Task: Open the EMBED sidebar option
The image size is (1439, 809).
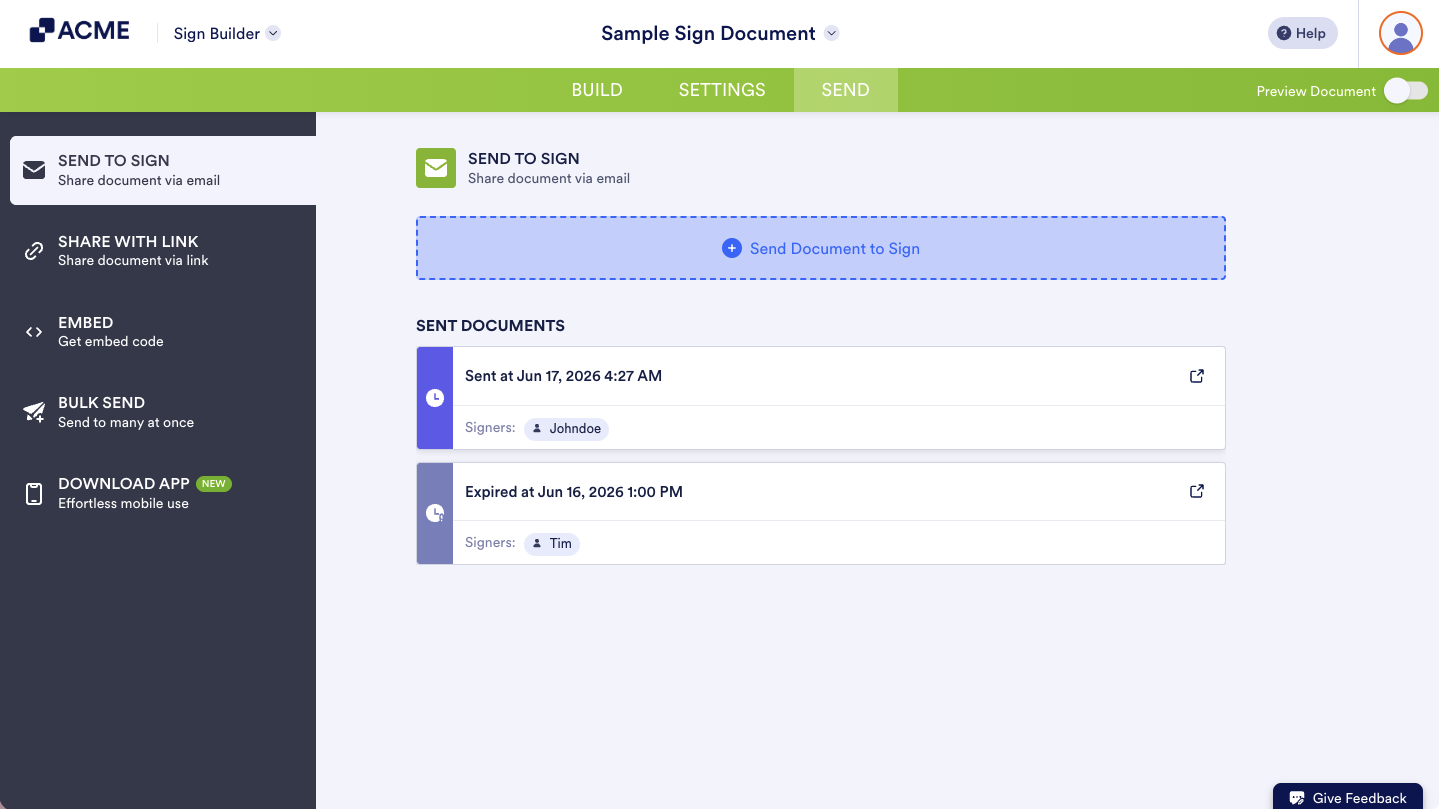Action: pos(163,331)
